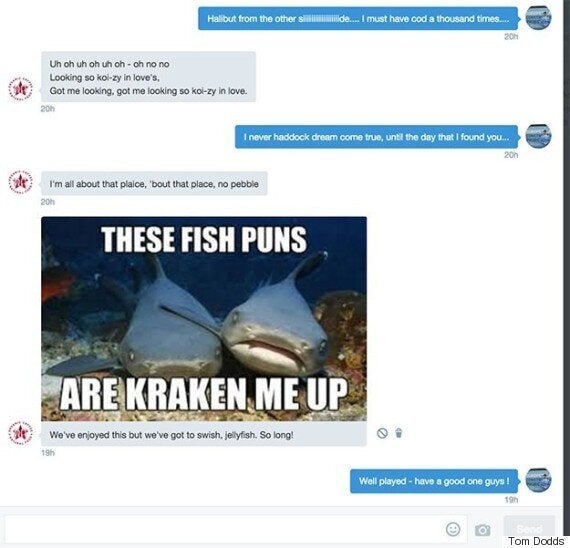The image size is (570, 548).
Task: Click the blue Halibut from the other side bubble
Action: point(358,19)
